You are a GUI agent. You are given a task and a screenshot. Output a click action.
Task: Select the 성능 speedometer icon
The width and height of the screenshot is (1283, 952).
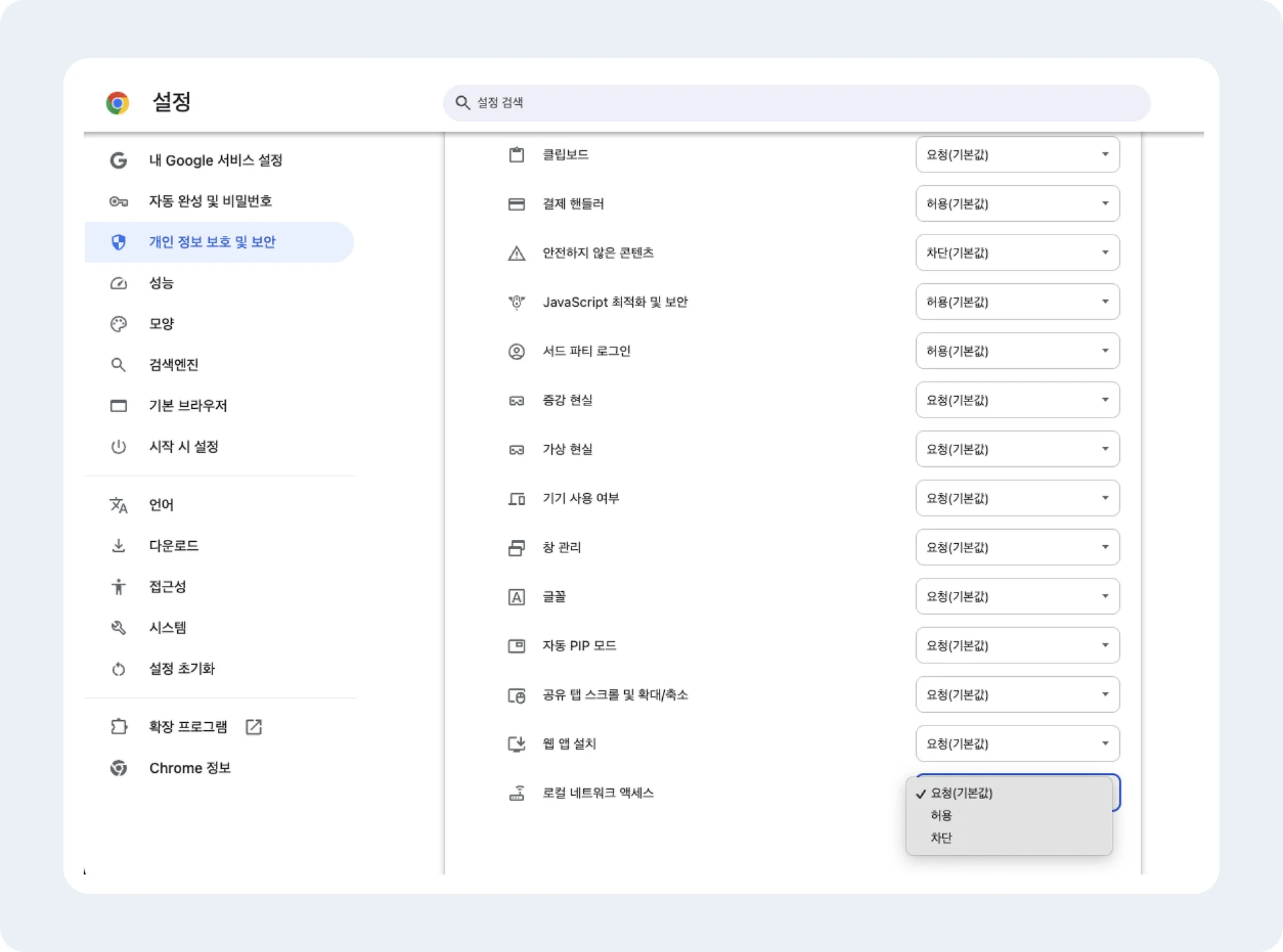tap(118, 283)
